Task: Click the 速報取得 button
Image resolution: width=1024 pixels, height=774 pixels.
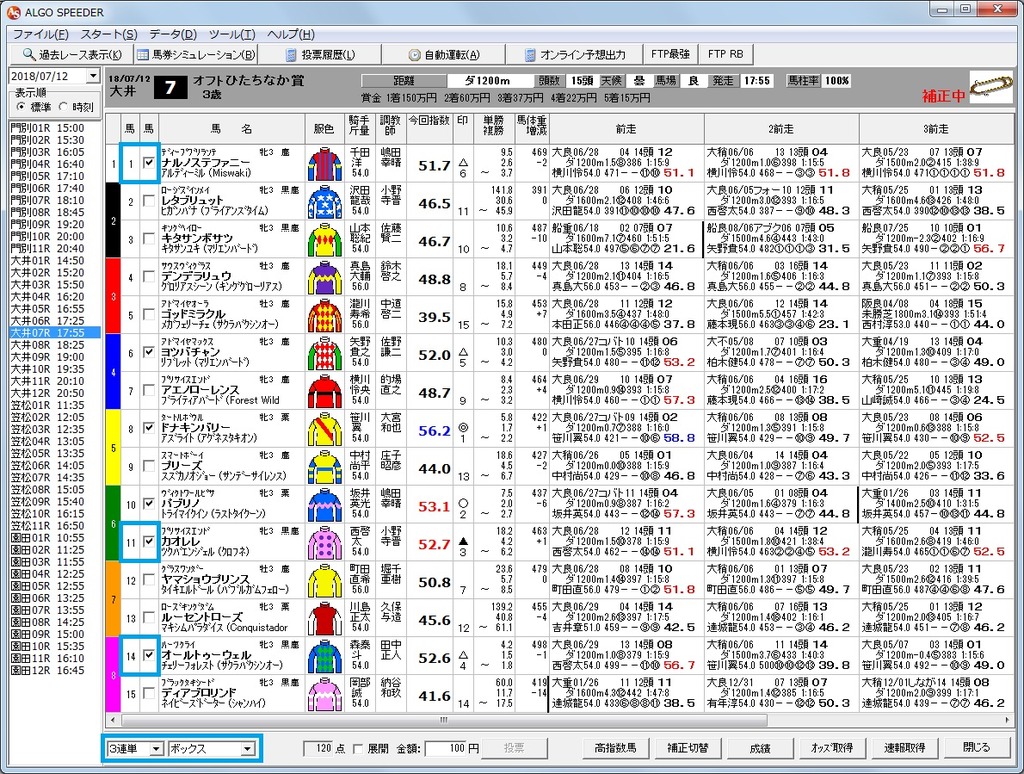Action: point(904,748)
